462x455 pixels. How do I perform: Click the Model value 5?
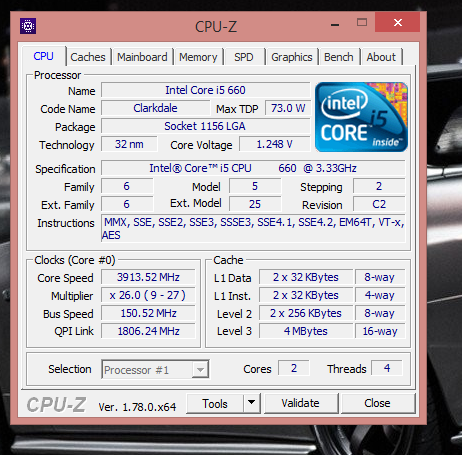(x=255, y=186)
